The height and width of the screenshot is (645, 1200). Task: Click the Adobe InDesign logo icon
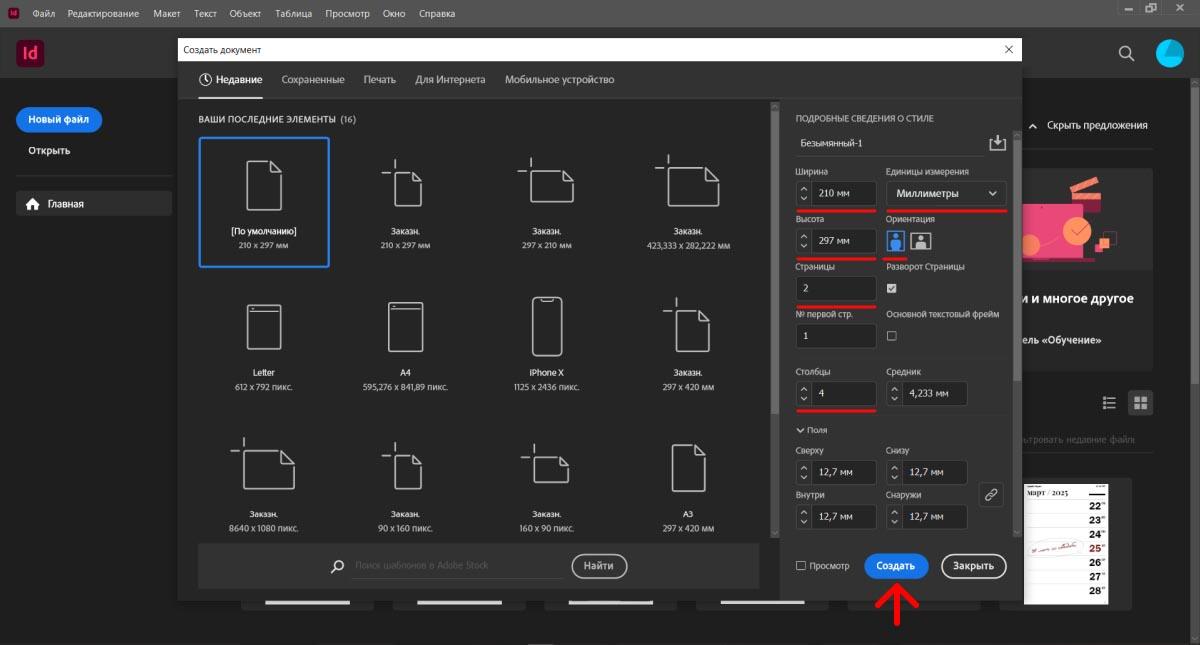coord(30,53)
